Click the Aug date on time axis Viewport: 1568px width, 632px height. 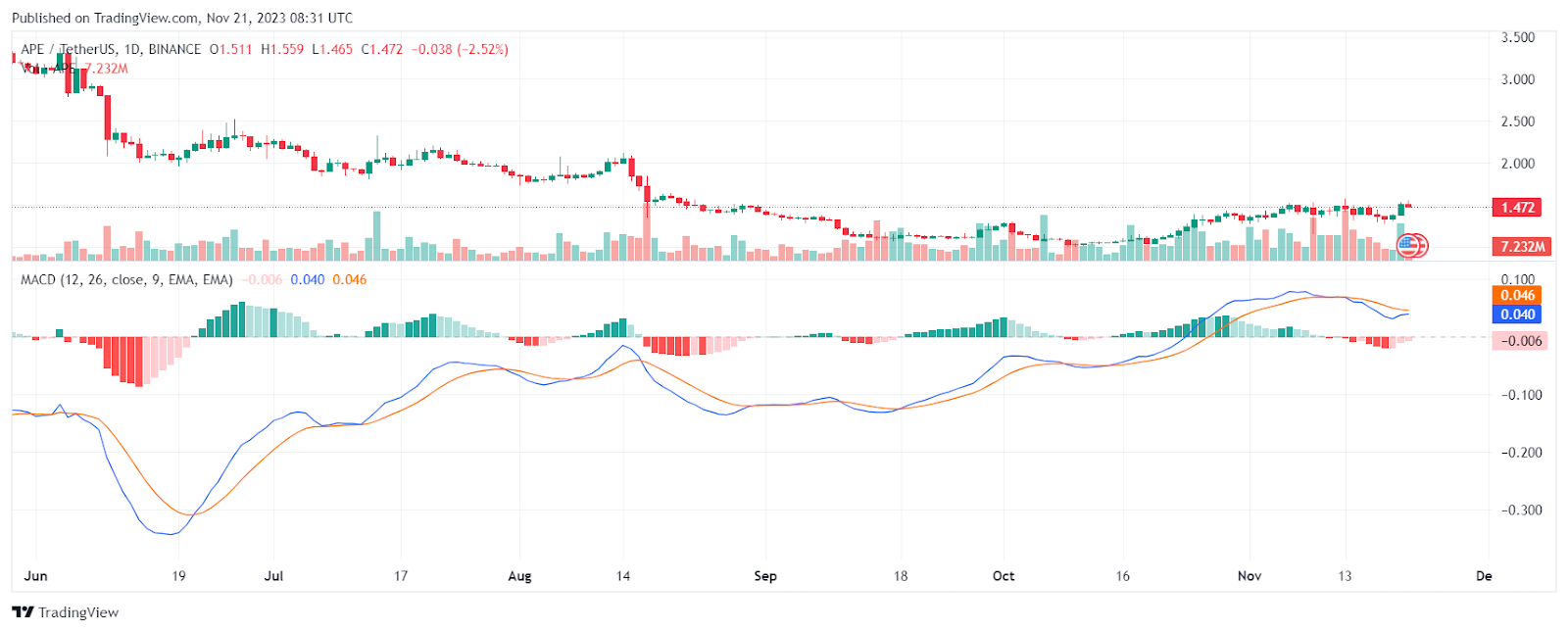519,576
